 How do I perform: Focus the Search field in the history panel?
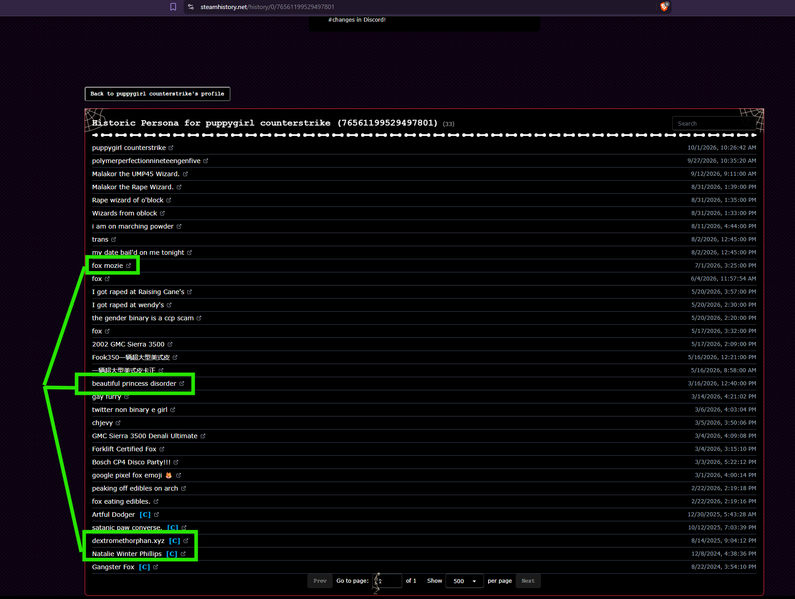[x=712, y=124]
